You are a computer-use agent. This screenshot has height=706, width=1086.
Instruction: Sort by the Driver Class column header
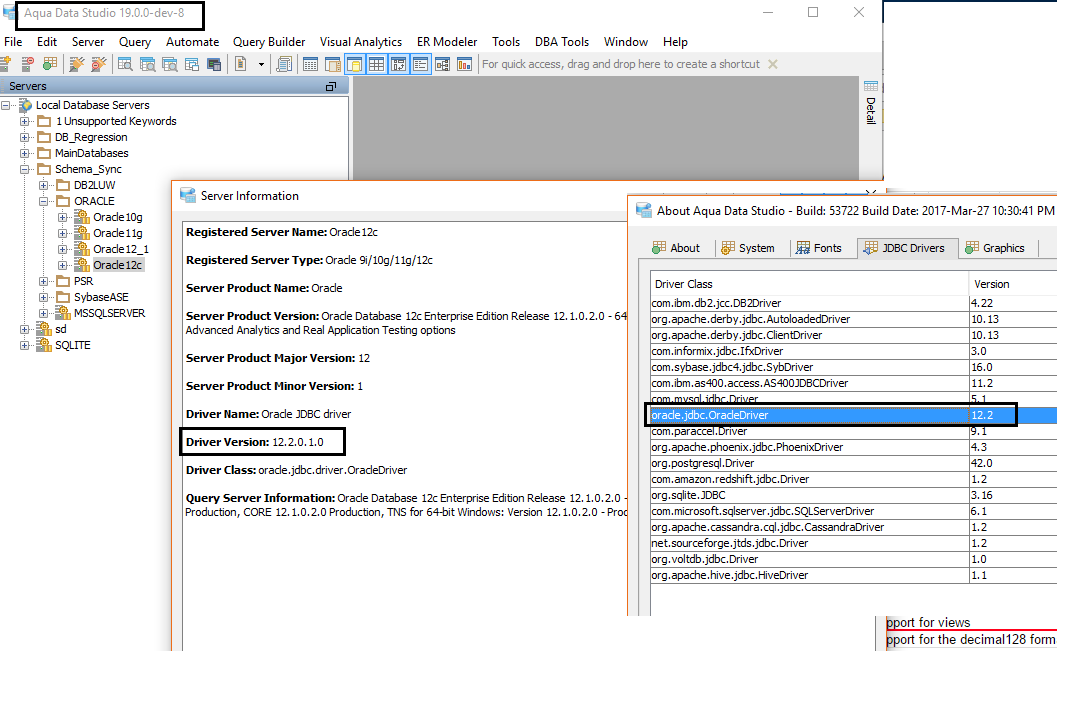coord(809,284)
